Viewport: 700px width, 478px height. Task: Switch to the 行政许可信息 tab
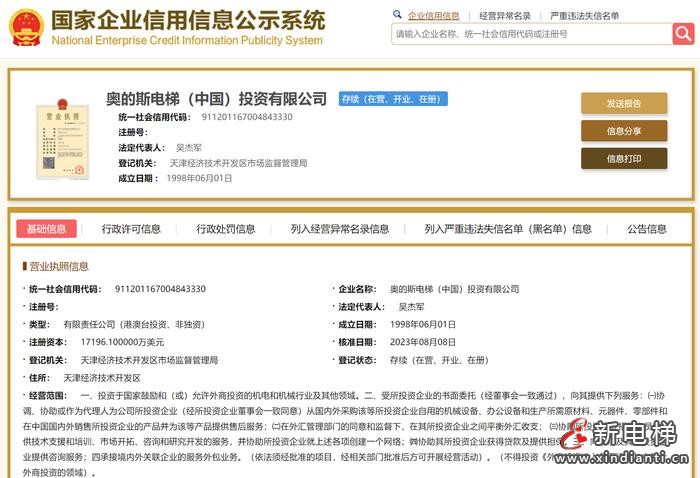(131, 229)
